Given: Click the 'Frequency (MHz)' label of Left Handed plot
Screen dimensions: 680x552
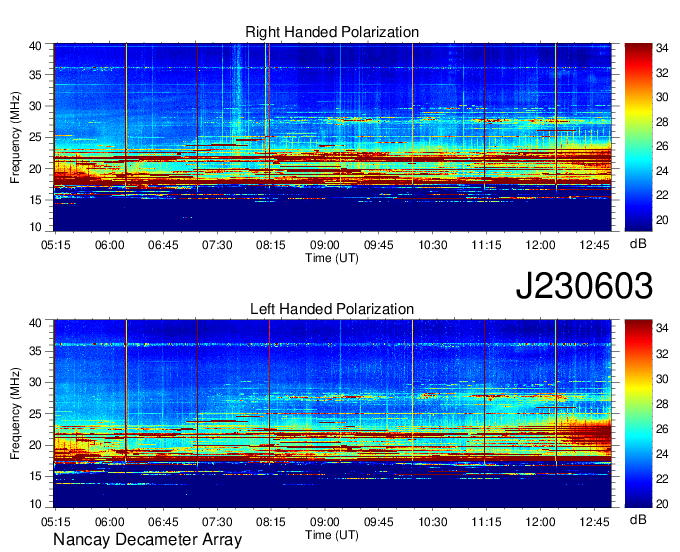Looking at the screenshot, I should pos(15,414).
